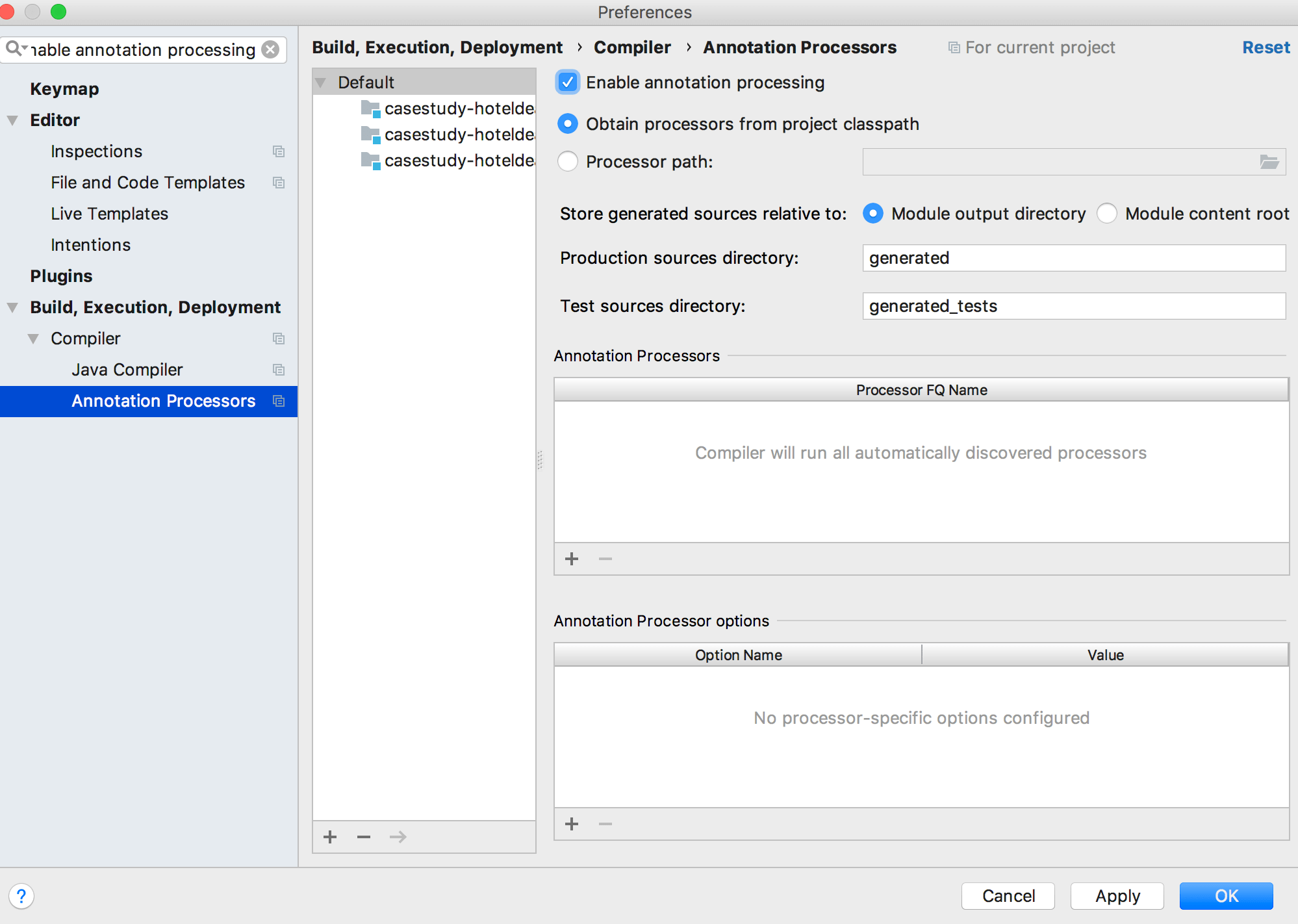This screenshot has width=1298, height=924.
Task: Click project-level icon beside Inspections
Action: click(279, 151)
